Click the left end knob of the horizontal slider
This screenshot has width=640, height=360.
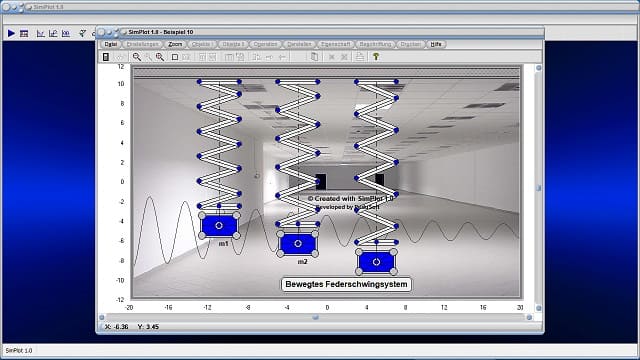click(x=102, y=317)
